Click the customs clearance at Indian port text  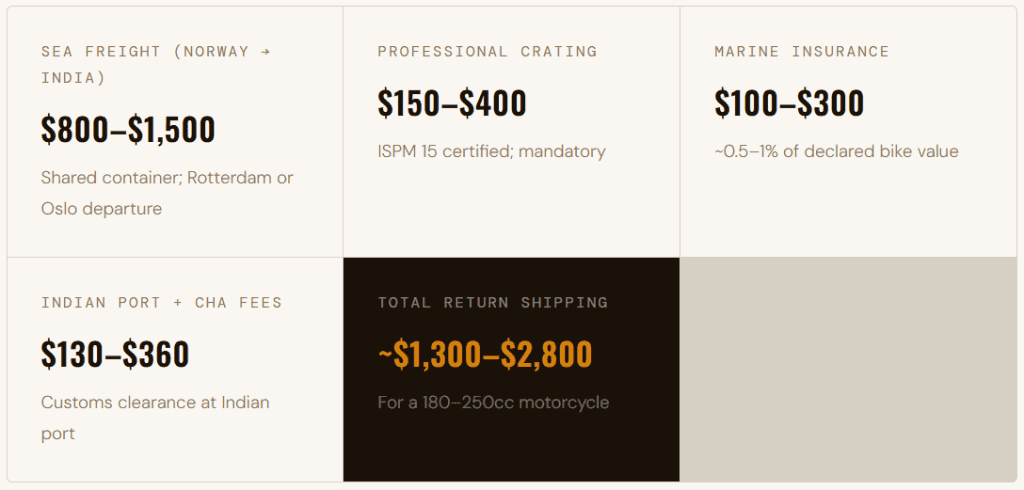pos(155,417)
